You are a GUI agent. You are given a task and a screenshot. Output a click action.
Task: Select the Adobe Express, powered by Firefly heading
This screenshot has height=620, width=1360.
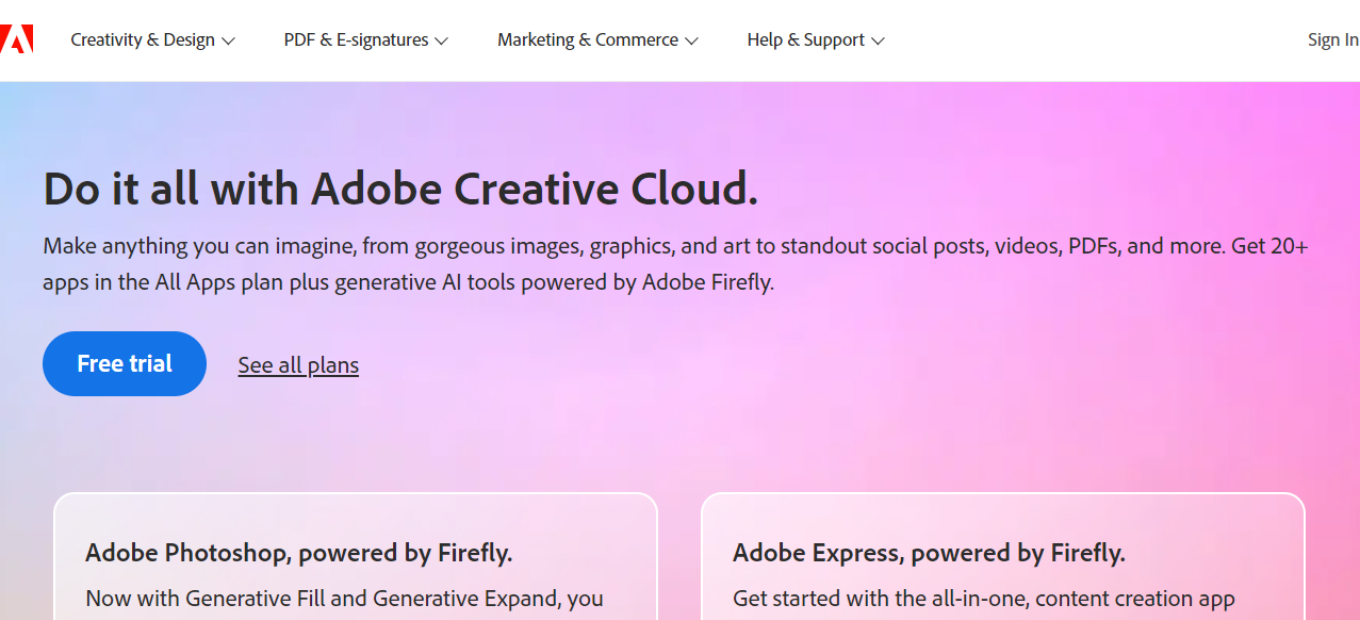[x=929, y=552]
